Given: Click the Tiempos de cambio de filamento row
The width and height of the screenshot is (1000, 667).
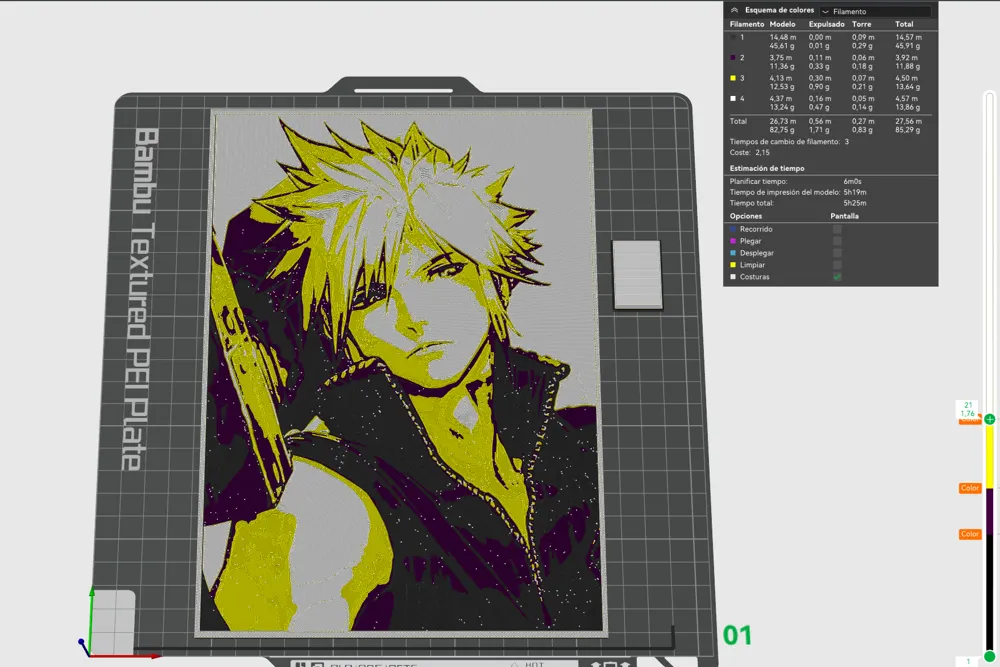Looking at the screenshot, I should coord(790,142).
